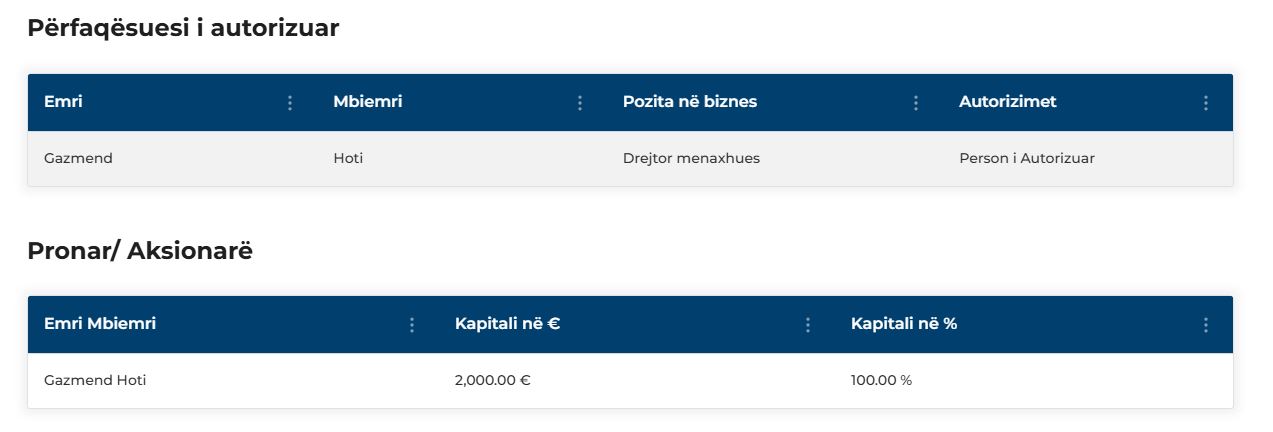Sort by the Emri column header
This screenshot has height=432, width=1273.
point(63,102)
